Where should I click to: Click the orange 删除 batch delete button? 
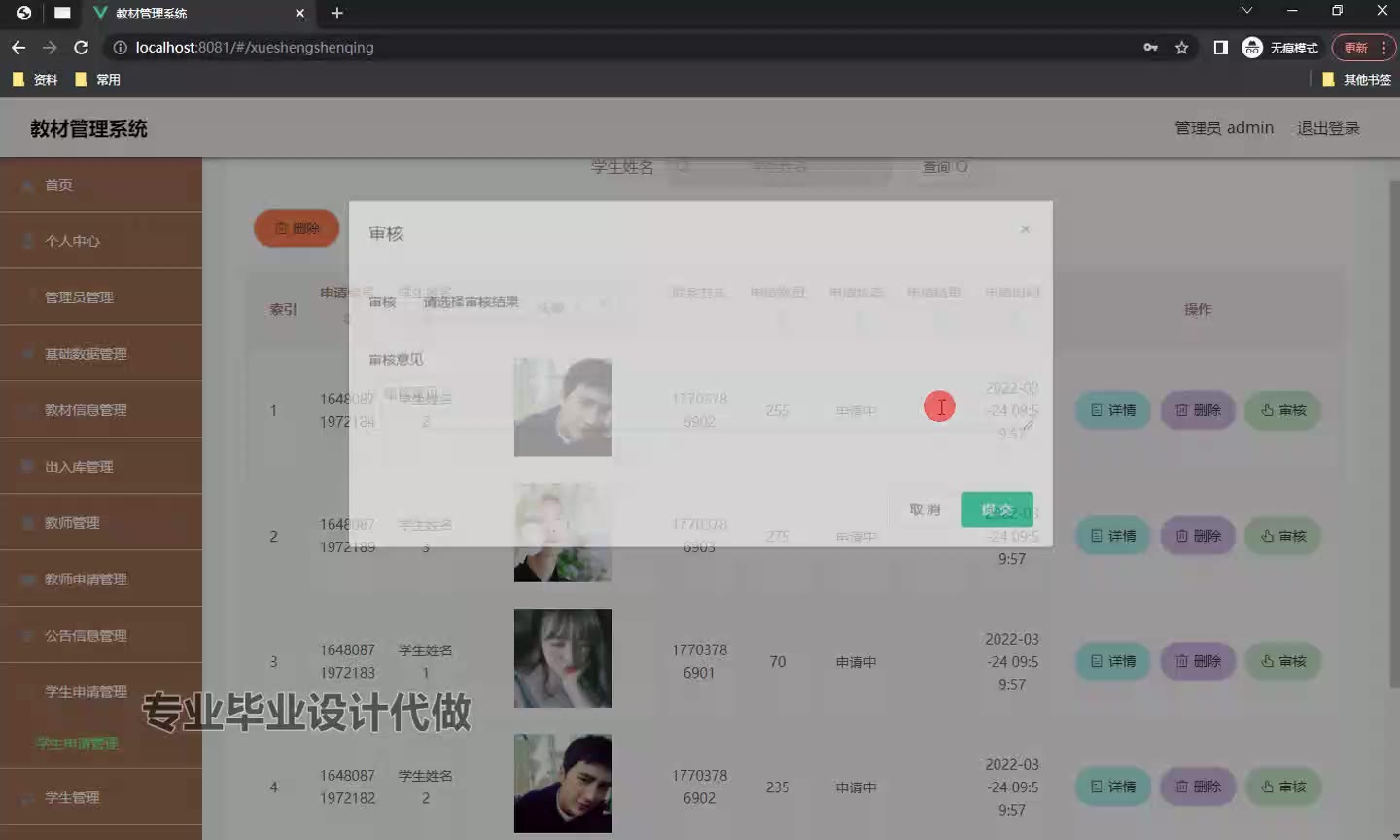pyautogui.click(x=297, y=227)
